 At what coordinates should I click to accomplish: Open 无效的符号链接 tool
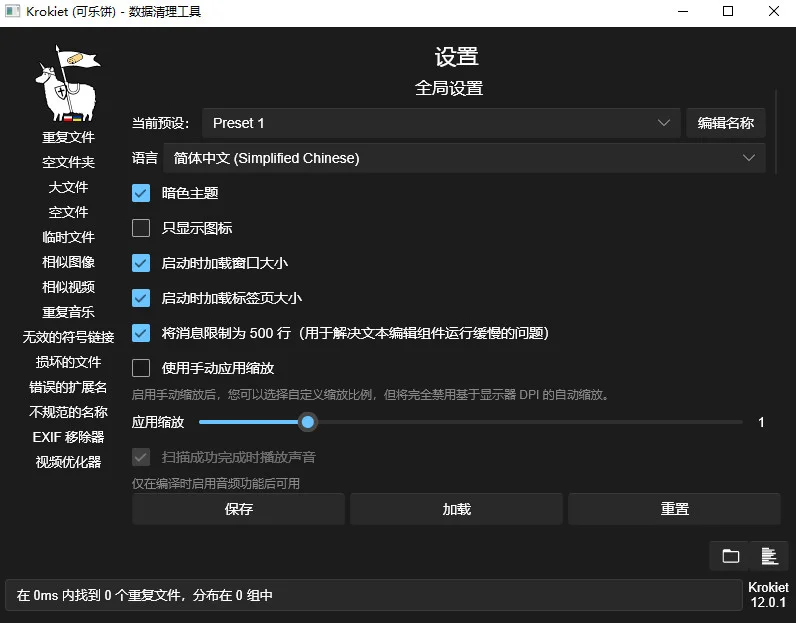[x=68, y=337]
